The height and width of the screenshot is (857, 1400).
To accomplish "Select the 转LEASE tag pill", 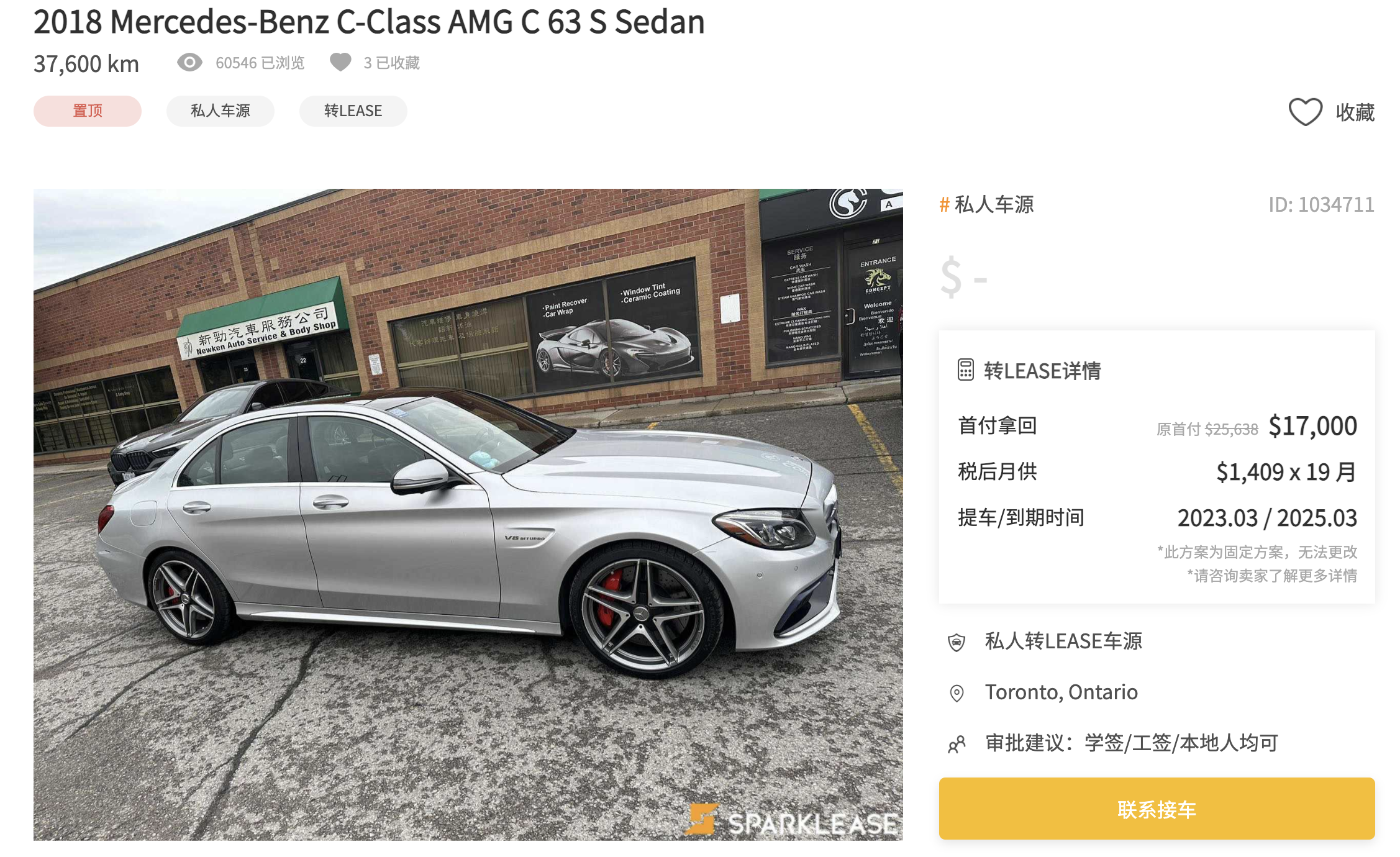I will tap(353, 111).
